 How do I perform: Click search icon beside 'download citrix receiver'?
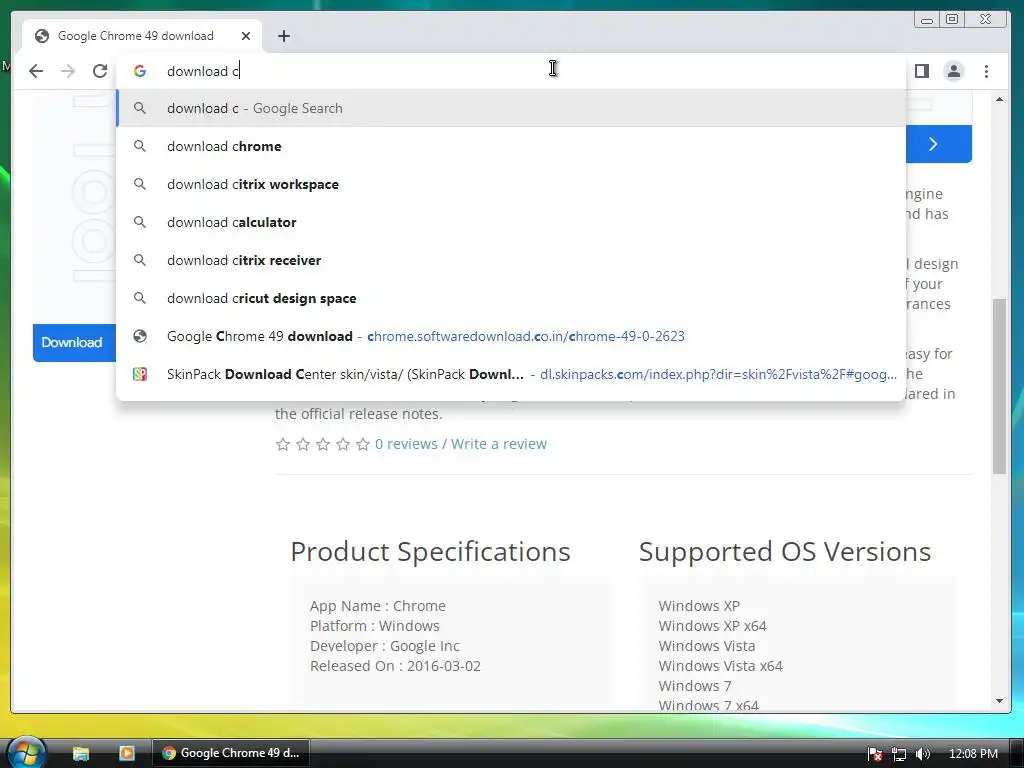pyautogui.click(x=140, y=260)
